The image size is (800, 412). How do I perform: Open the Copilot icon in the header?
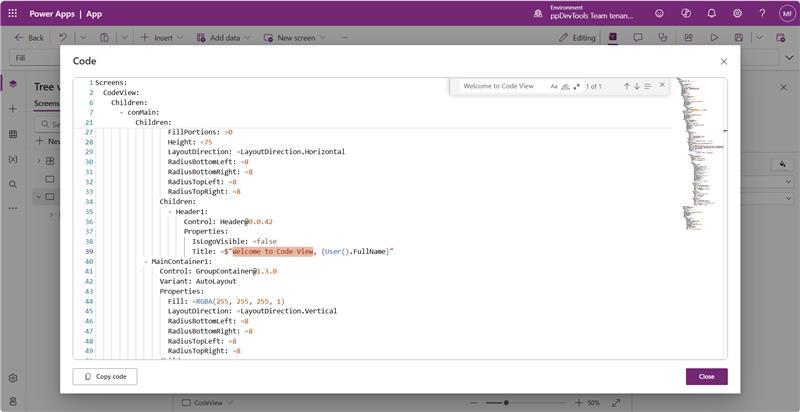pyautogui.click(x=686, y=14)
